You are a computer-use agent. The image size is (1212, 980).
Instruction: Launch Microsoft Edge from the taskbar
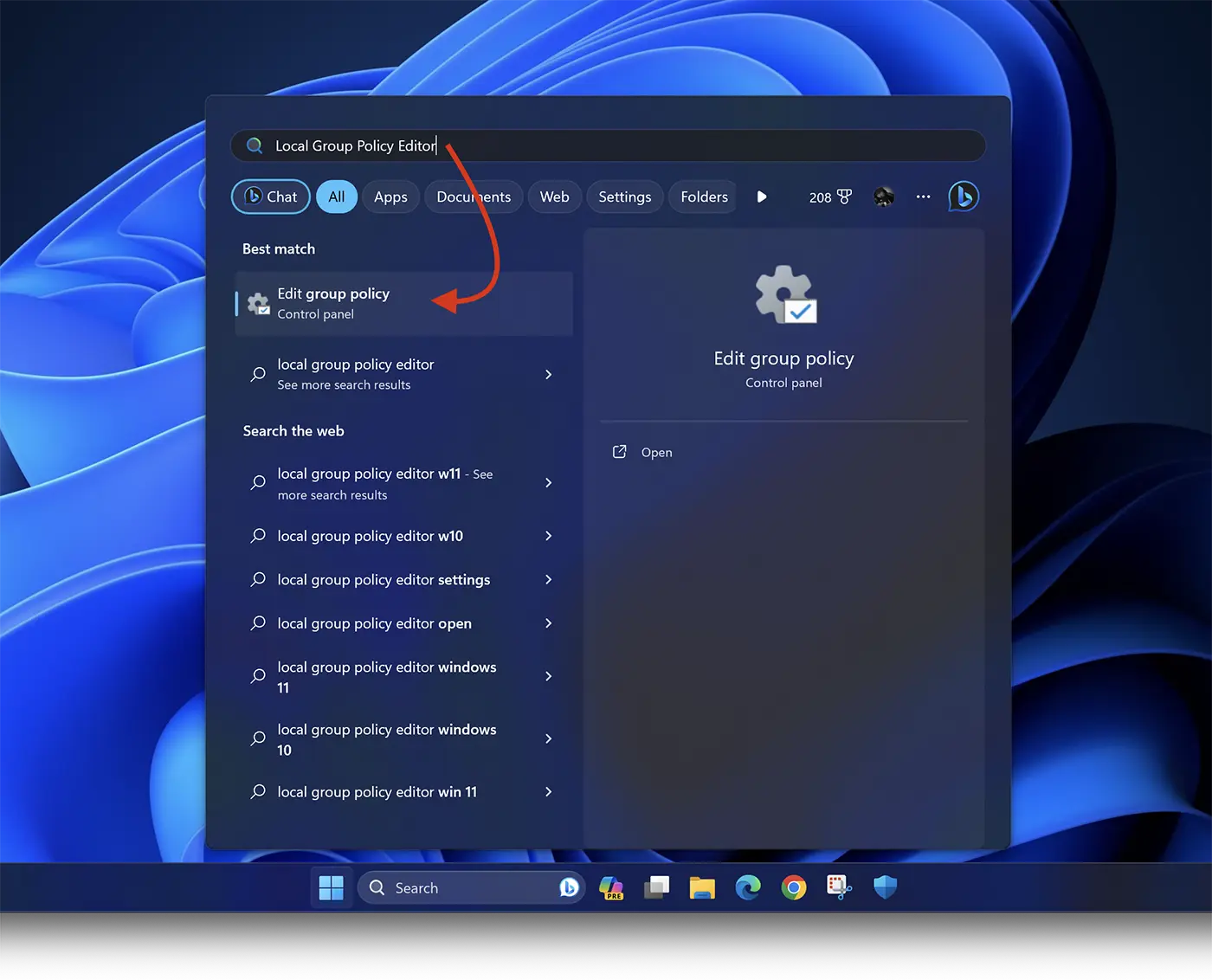(748, 887)
